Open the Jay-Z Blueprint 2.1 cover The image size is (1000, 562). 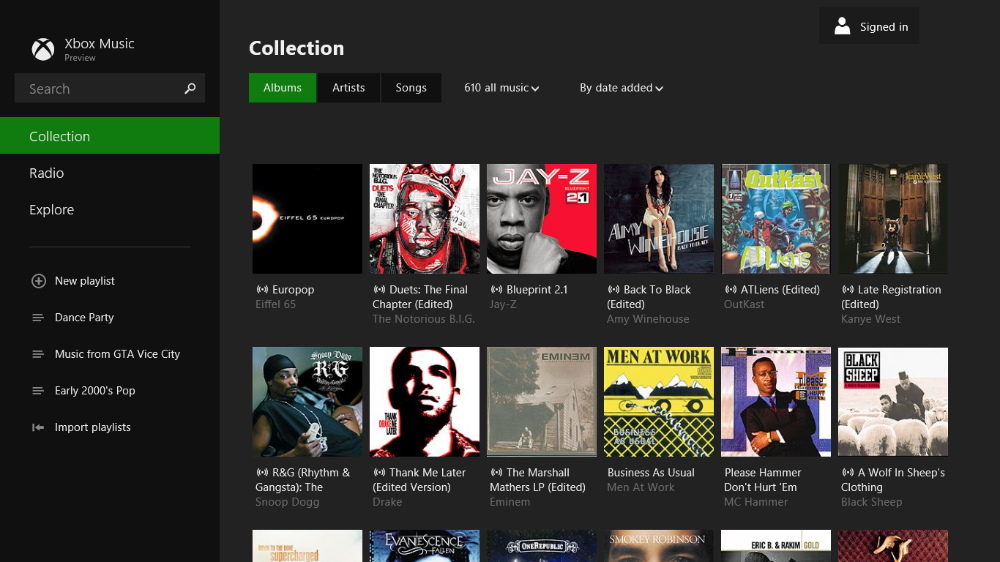(x=541, y=219)
